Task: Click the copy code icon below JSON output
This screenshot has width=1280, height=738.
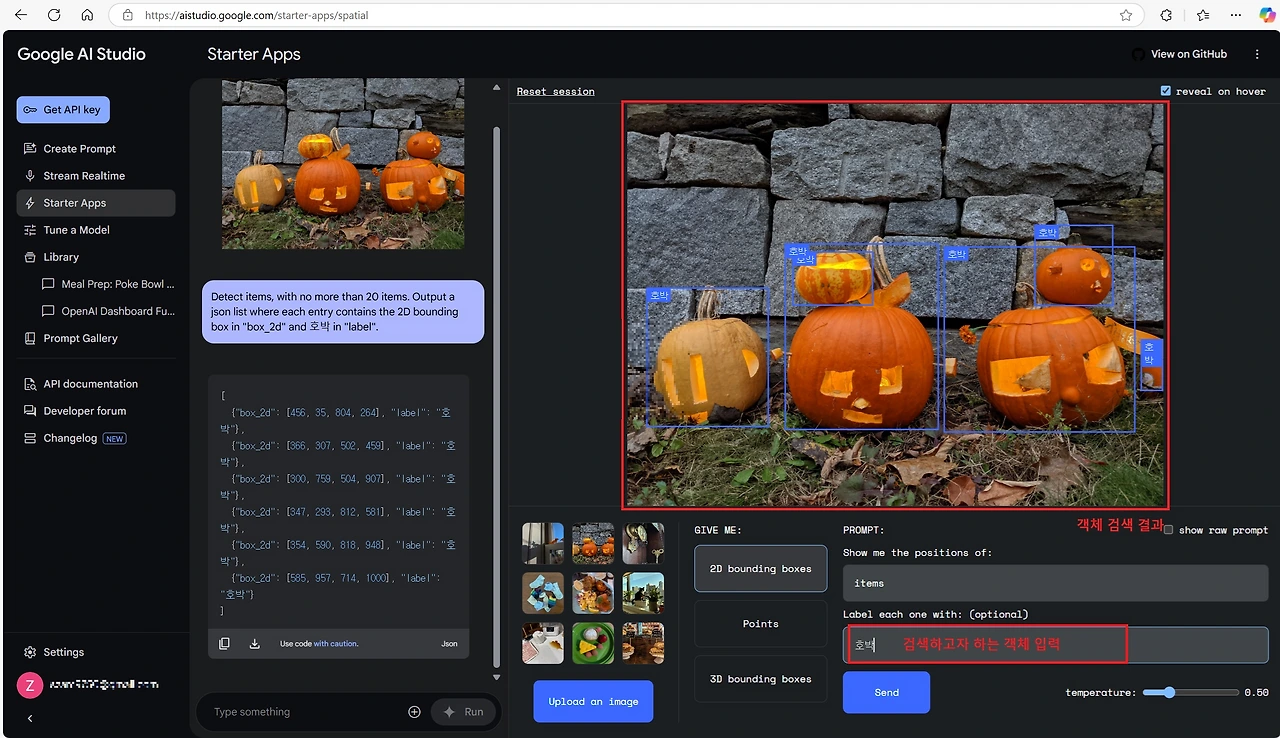Action: pos(224,644)
